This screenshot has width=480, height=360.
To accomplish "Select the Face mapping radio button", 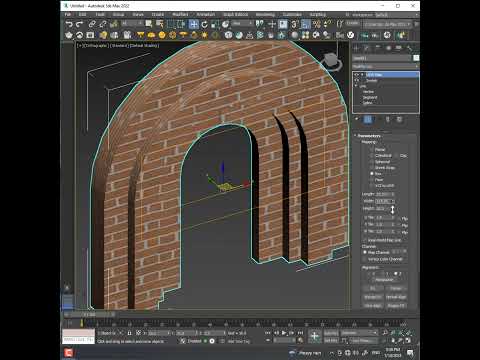I will click(x=371, y=180).
